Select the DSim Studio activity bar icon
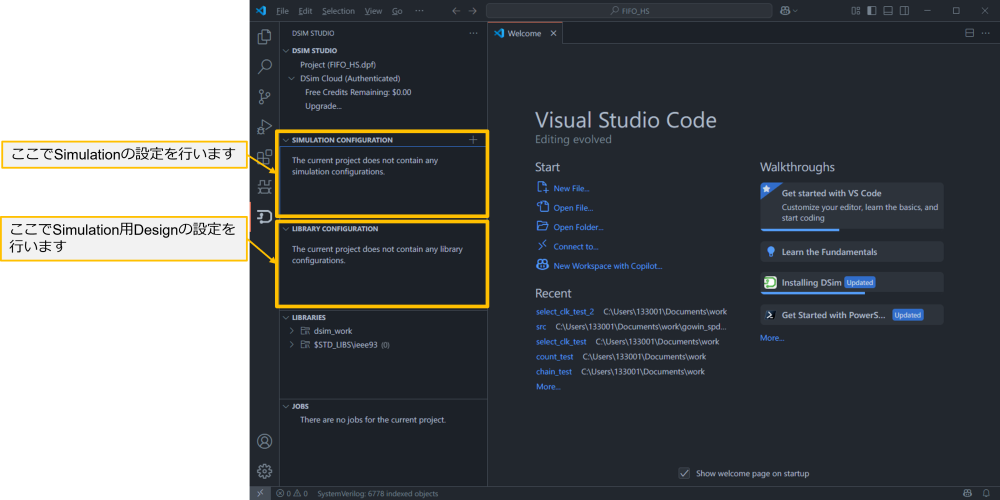 pos(264,216)
